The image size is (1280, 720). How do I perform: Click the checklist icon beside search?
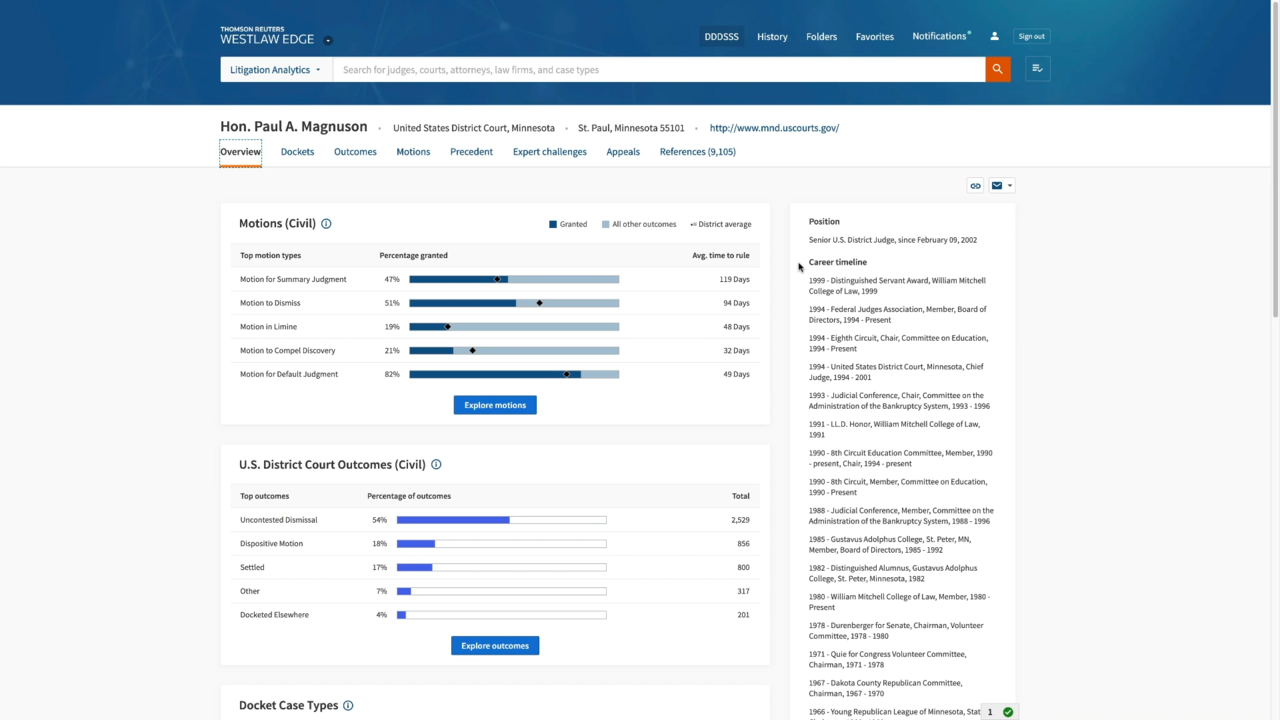pyautogui.click(x=1037, y=69)
